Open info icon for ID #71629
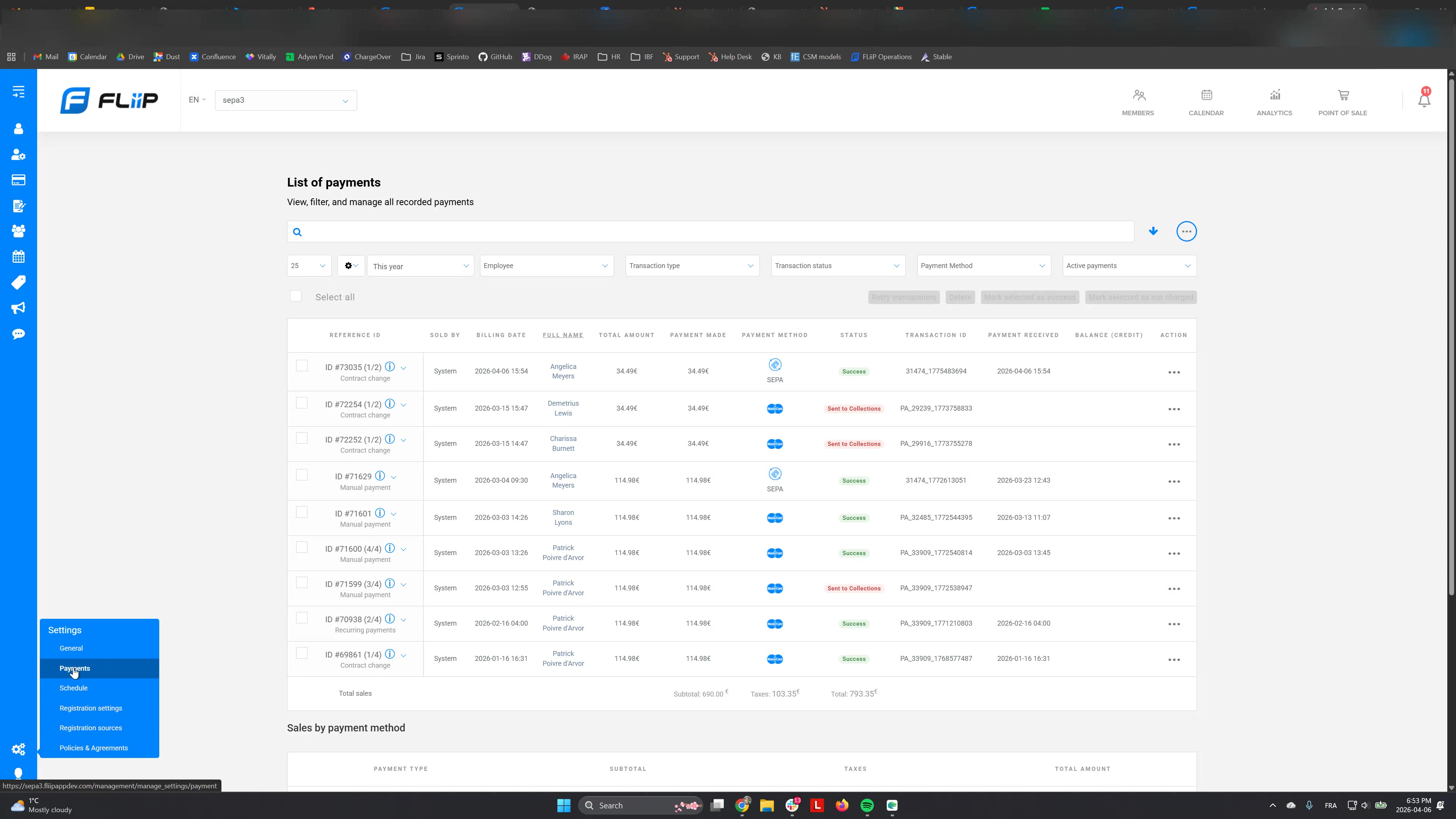1456x819 pixels. pos(380,476)
